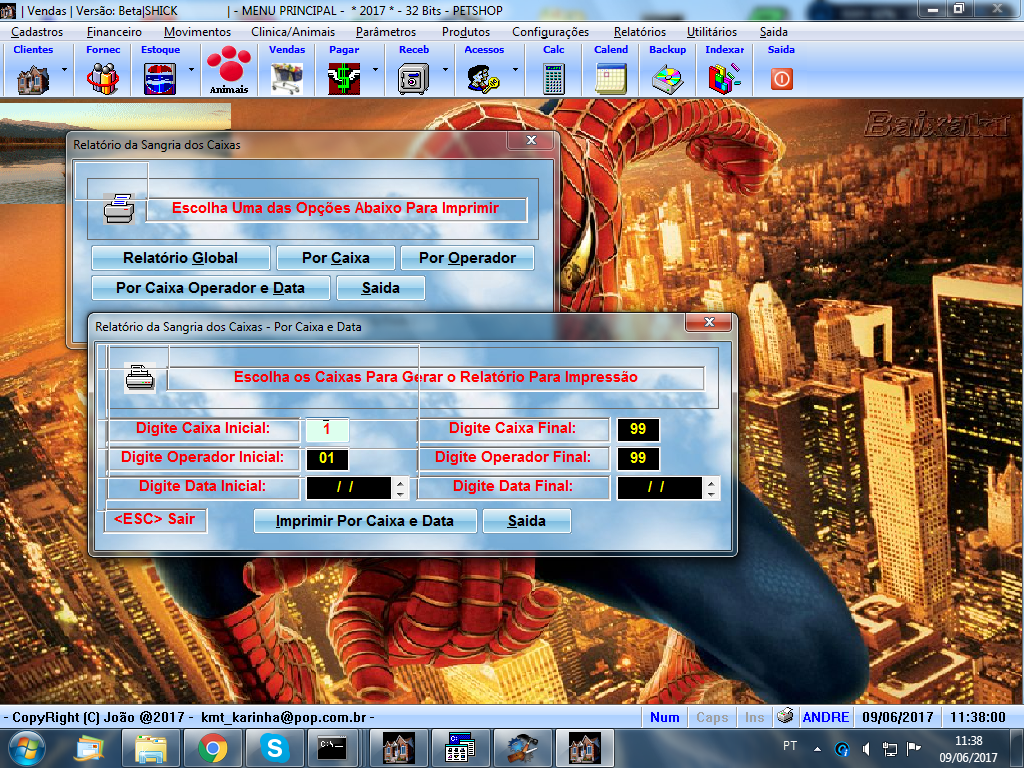Open the Calend calendar icon
The width and height of the screenshot is (1024, 768).
coord(611,79)
